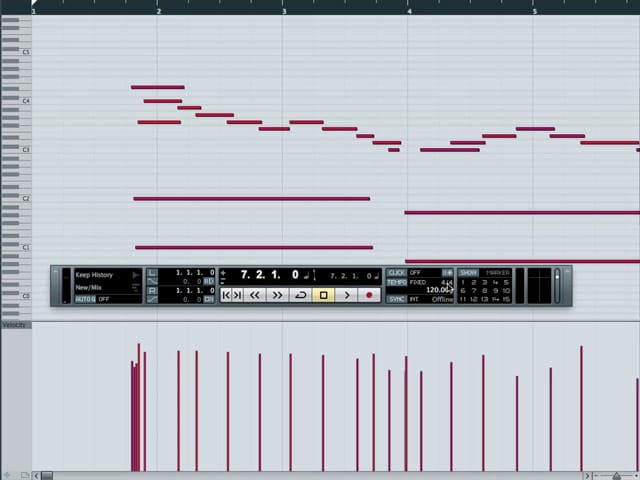
Task: Click the horizontal scrollbar thumb
Action: [x=47, y=476]
